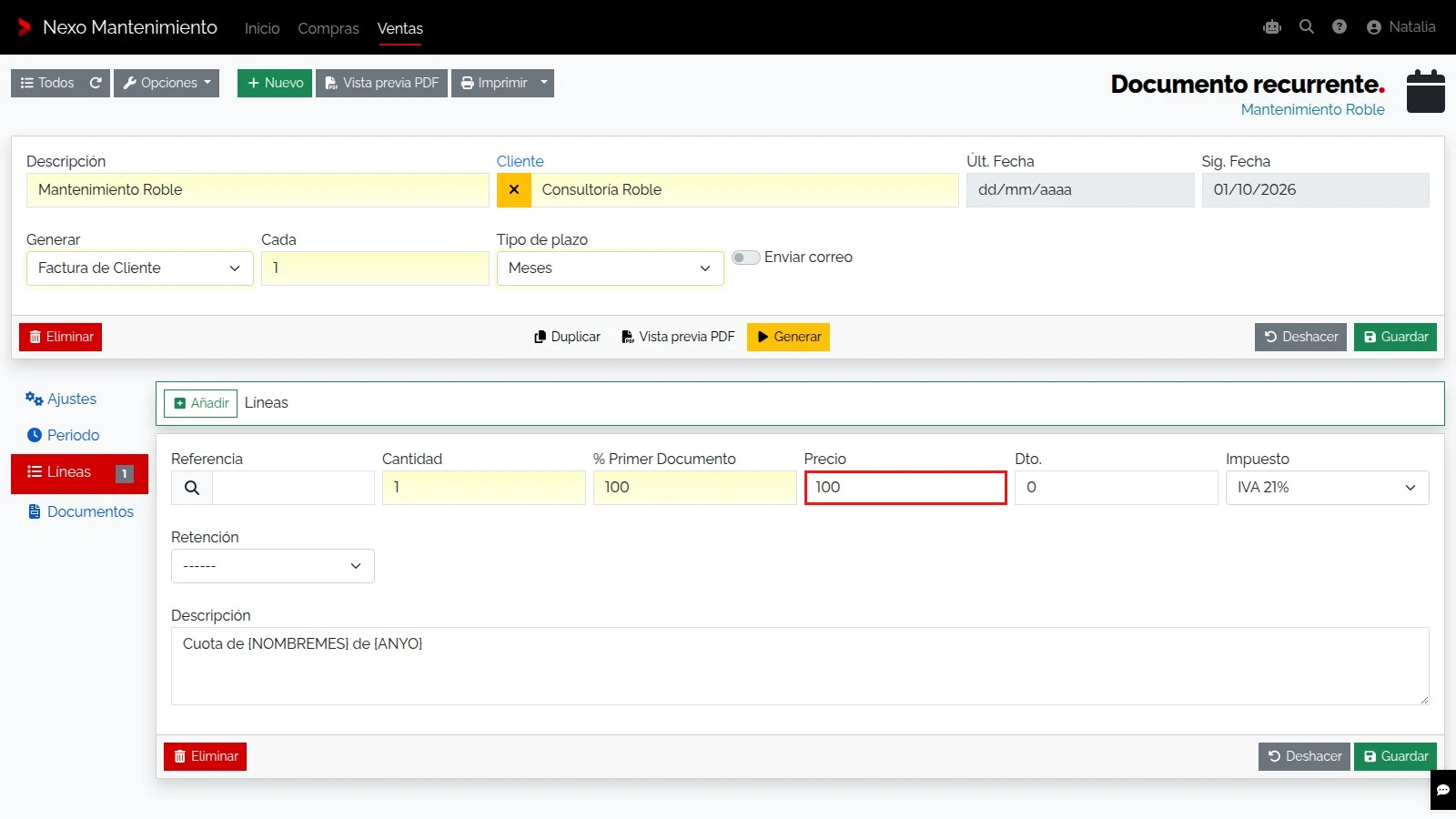The height and width of the screenshot is (819, 1456).
Task: Click the lower Deshacer button
Action: click(x=1304, y=756)
